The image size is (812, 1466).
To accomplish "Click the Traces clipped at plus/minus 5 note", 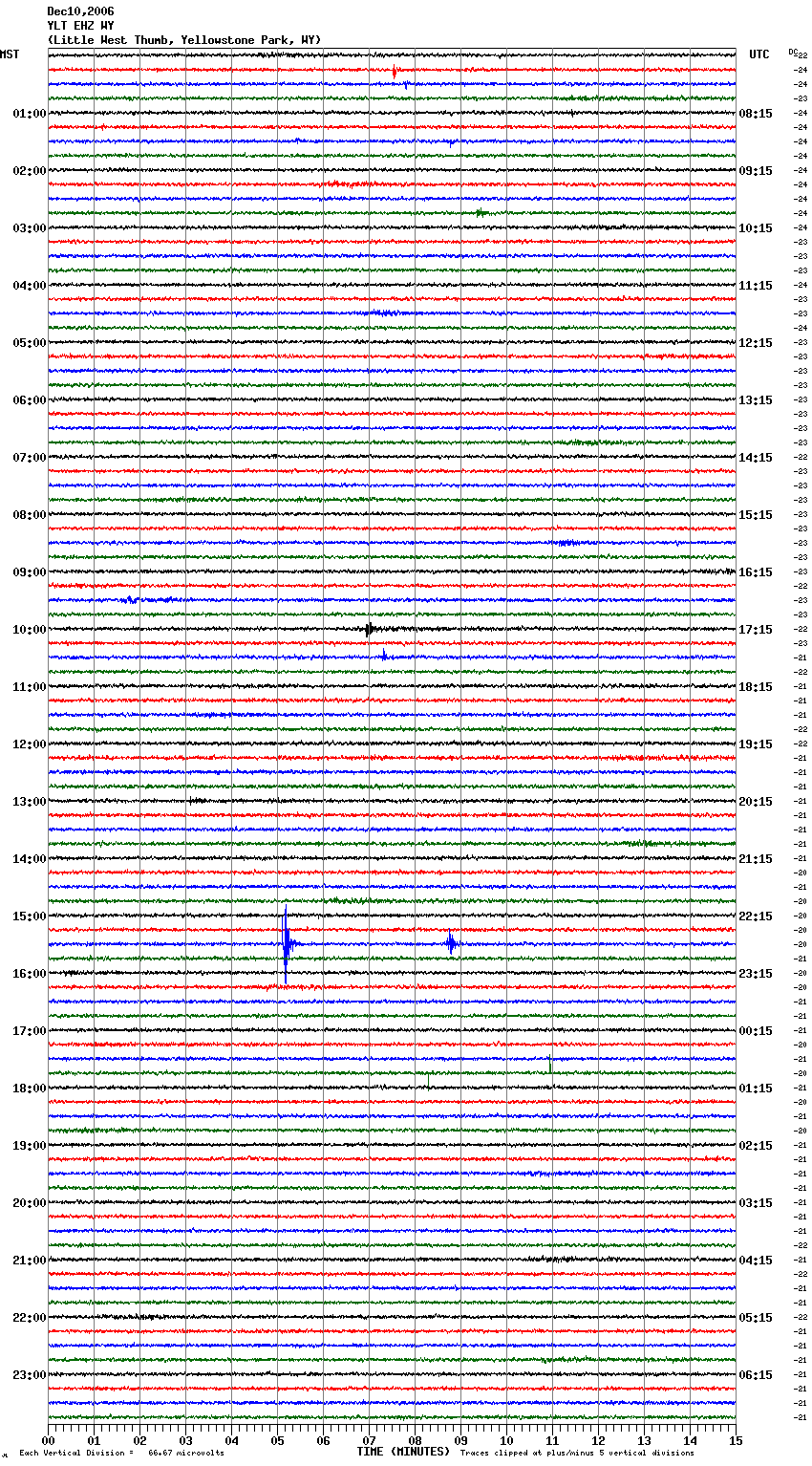I will (x=577, y=1454).
